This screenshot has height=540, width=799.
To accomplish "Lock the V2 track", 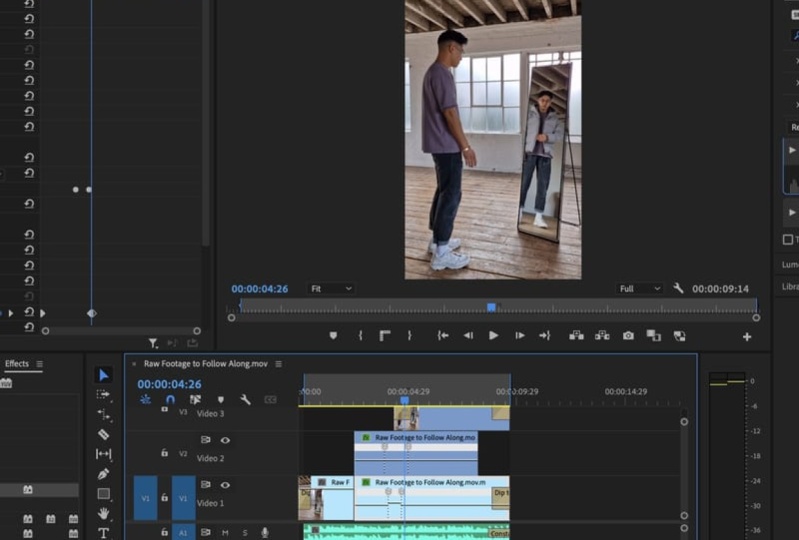I will click(164, 452).
